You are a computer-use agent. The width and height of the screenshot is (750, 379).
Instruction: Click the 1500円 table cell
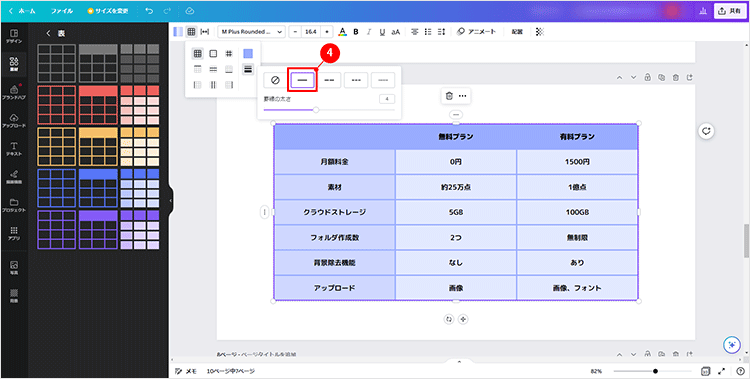pos(577,162)
